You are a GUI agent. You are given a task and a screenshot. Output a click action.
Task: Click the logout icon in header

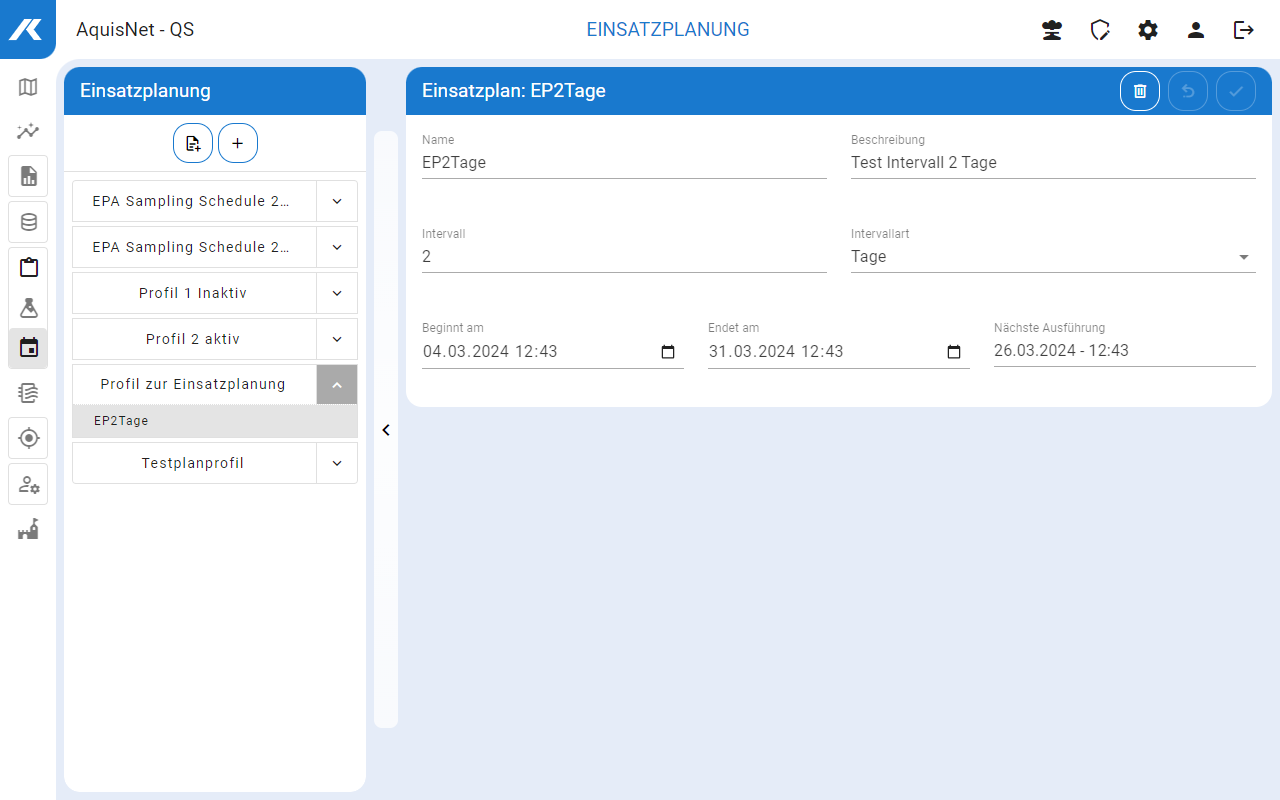(x=1243, y=30)
